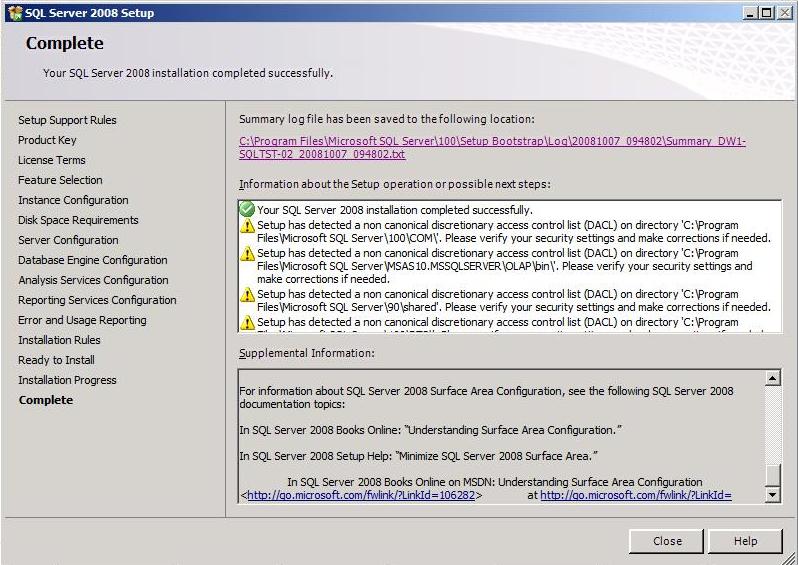Close the window via title bar X
798x565 pixels.
[784, 13]
